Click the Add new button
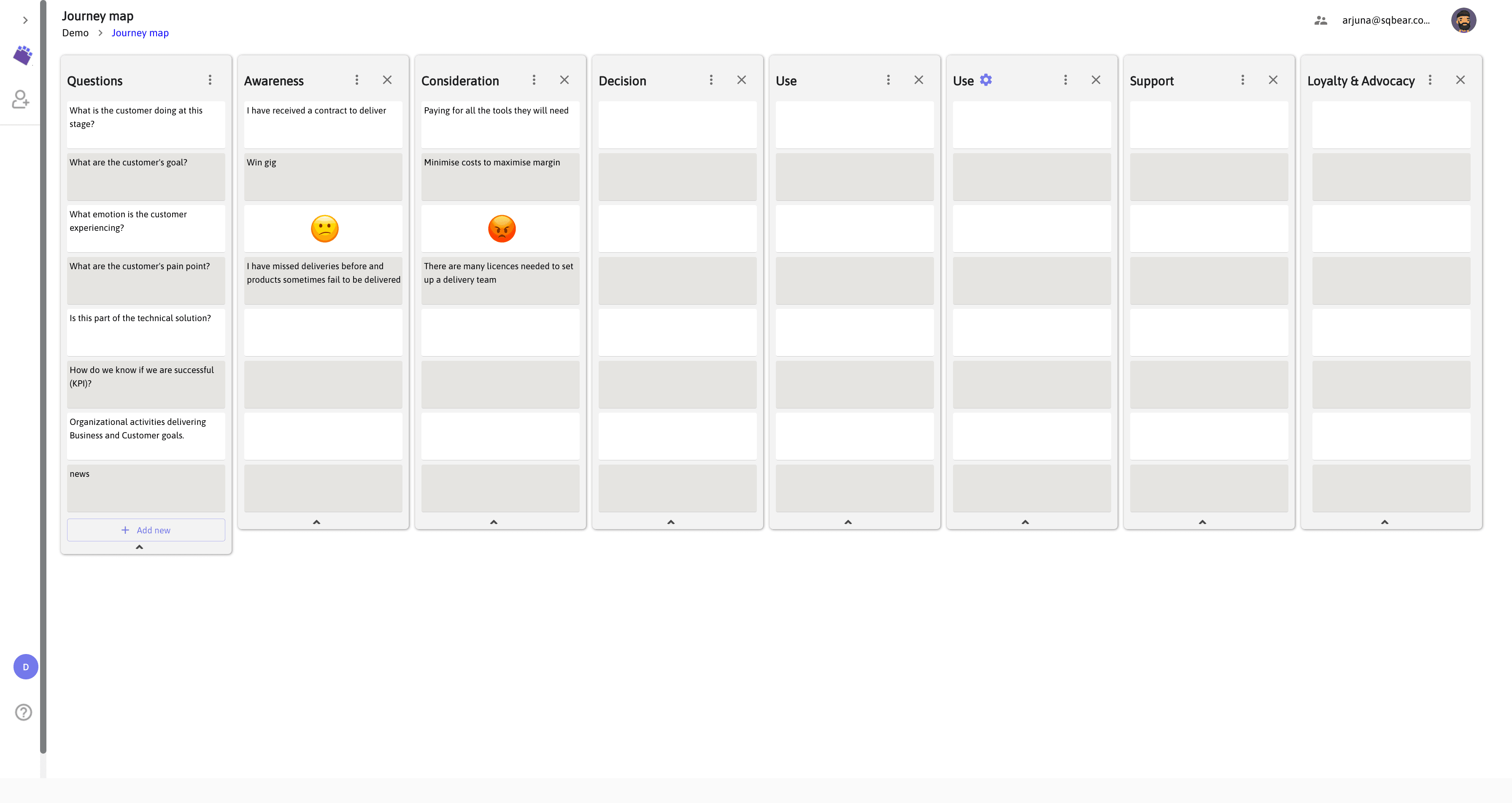 (146, 530)
